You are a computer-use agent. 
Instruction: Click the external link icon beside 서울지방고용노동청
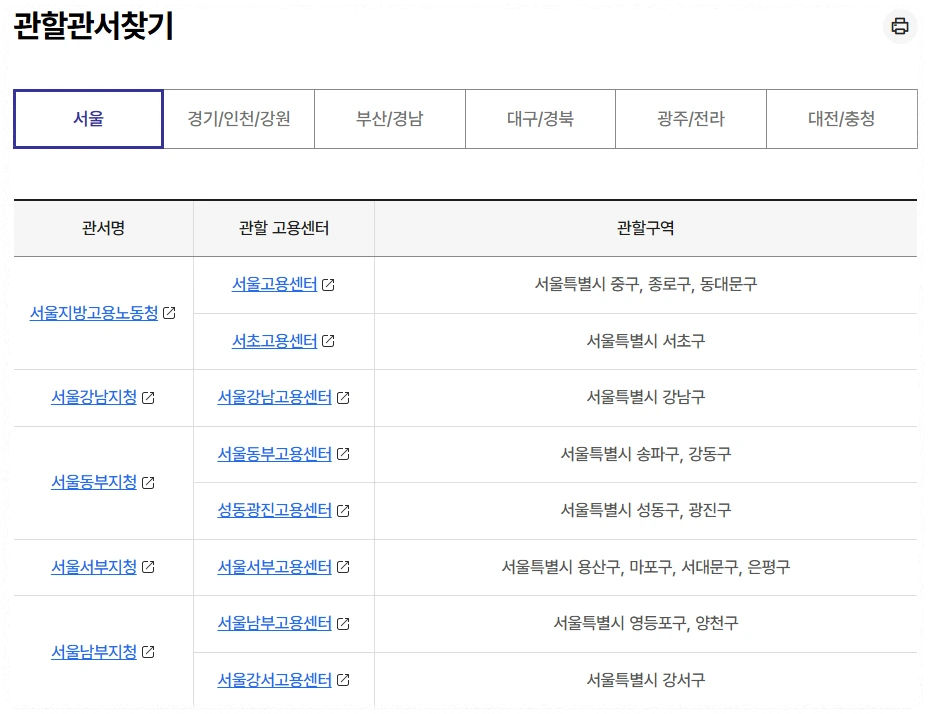point(170,312)
